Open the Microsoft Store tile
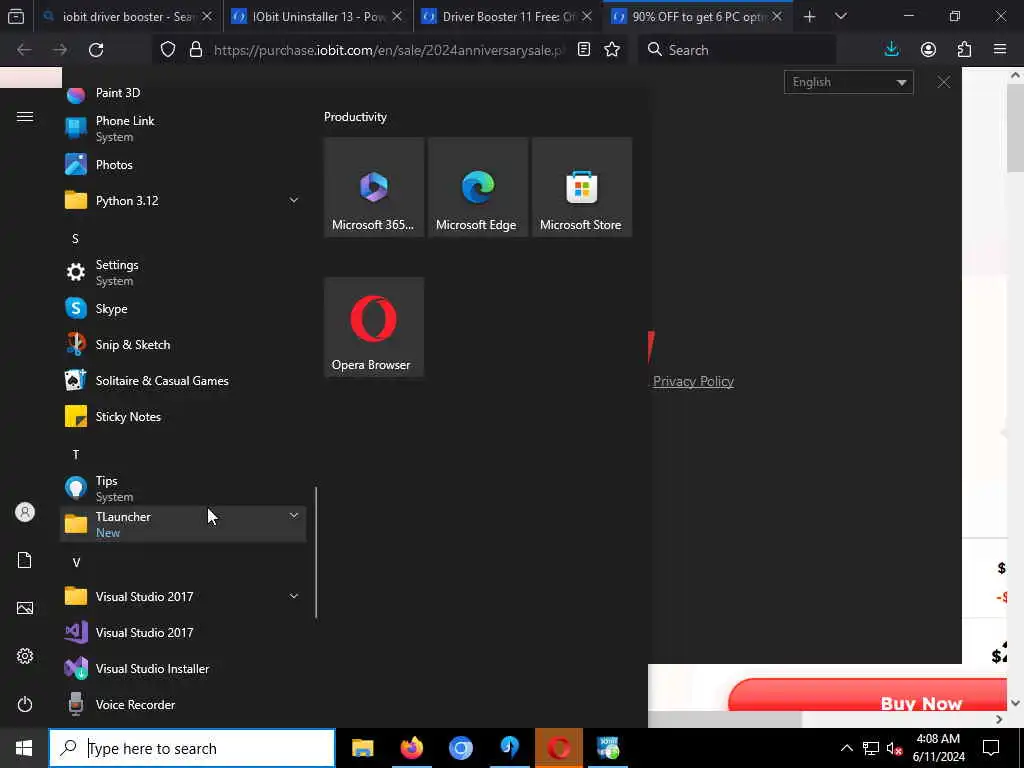Image resolution: width=1024 pixels, height=768 pixels. click(582, 187)
